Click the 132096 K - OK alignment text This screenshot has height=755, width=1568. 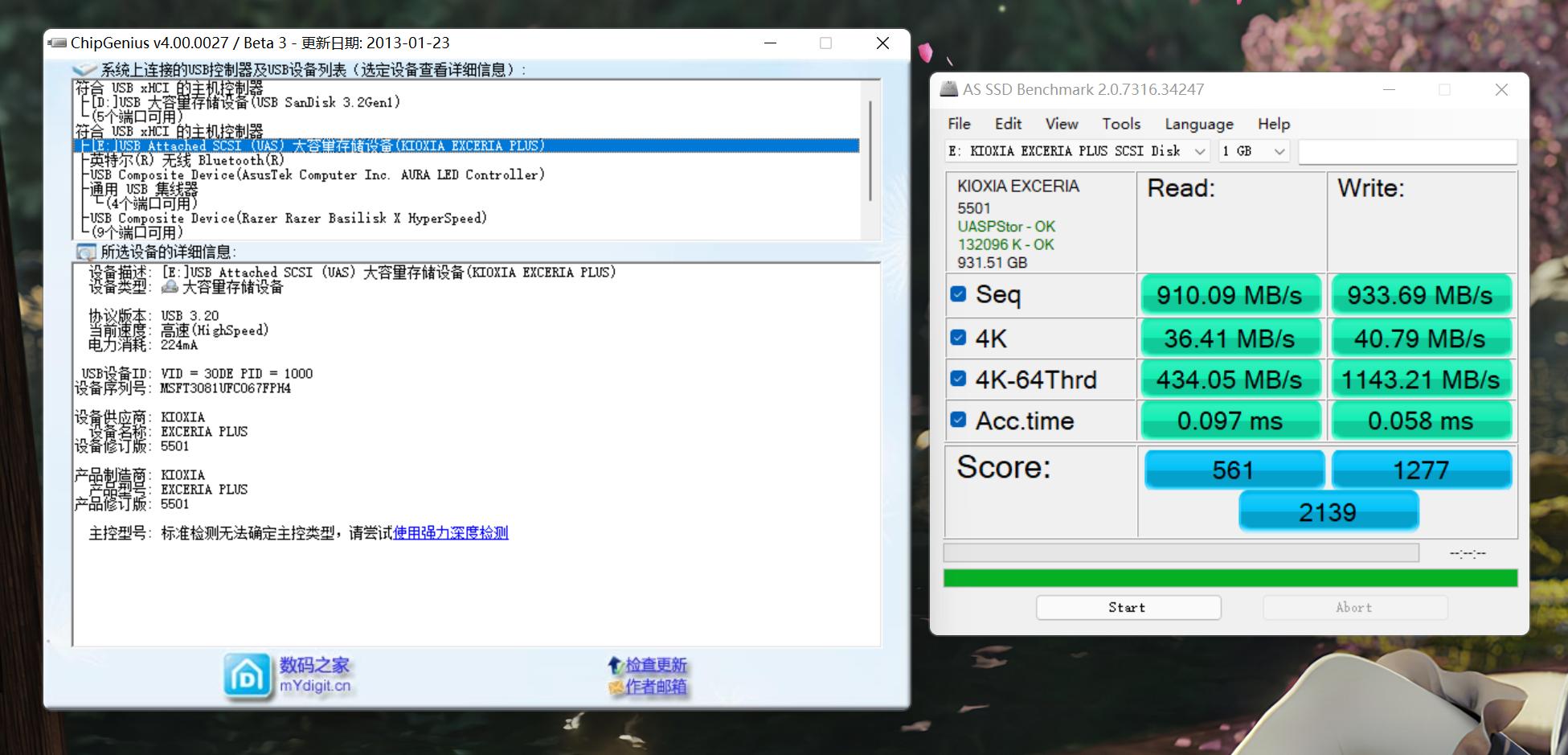point(1005,244)
